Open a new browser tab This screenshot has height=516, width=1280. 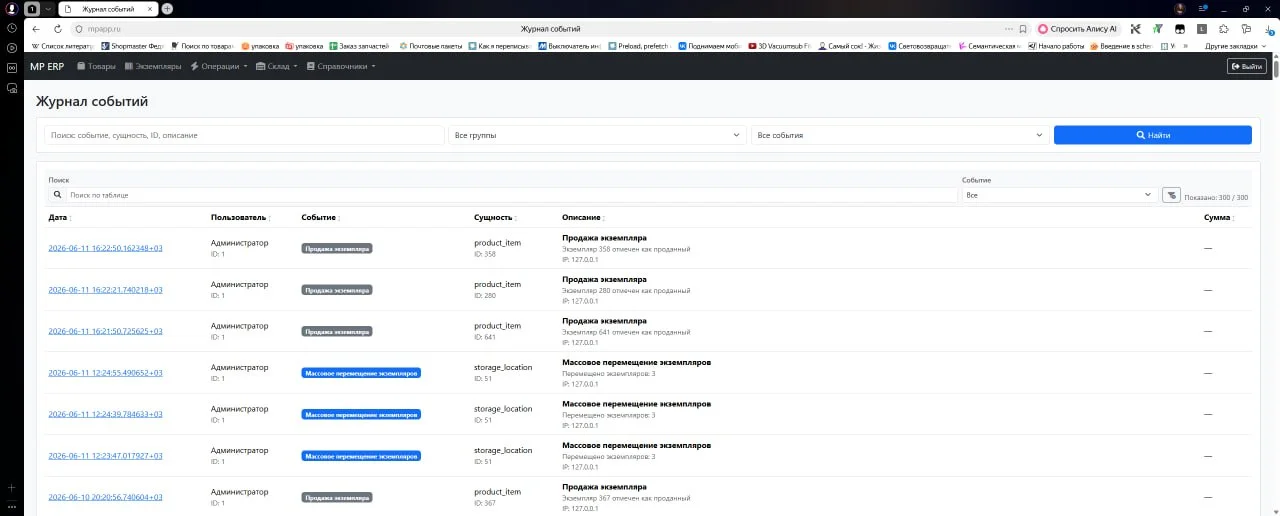point(167,8)
